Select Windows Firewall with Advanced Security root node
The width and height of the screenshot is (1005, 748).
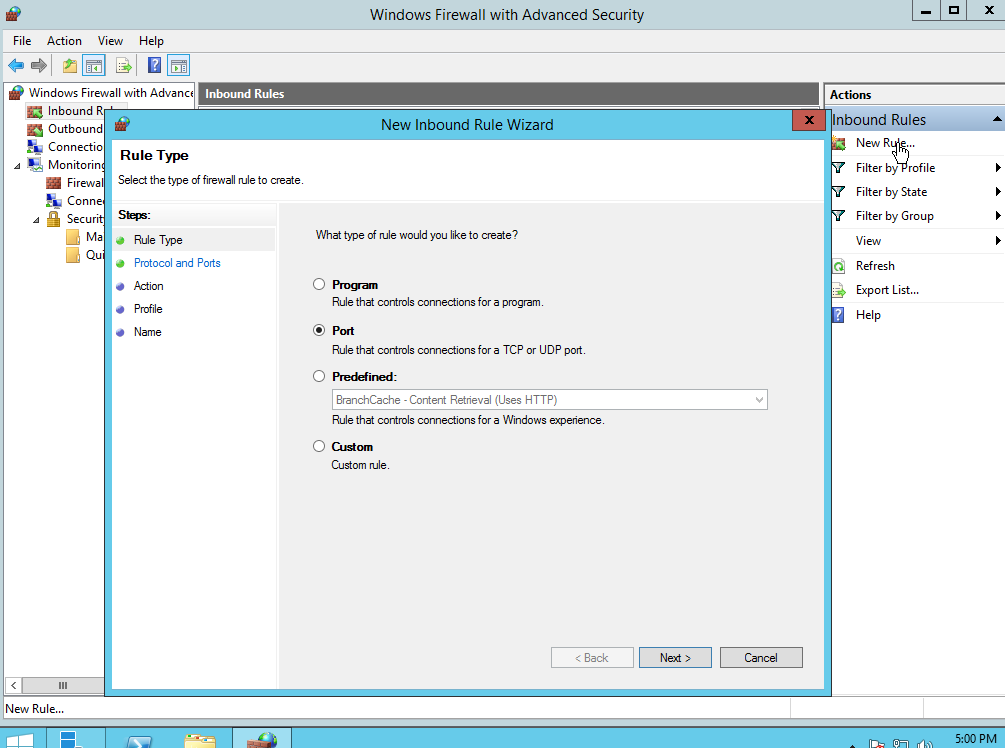(x=110, y=93)
